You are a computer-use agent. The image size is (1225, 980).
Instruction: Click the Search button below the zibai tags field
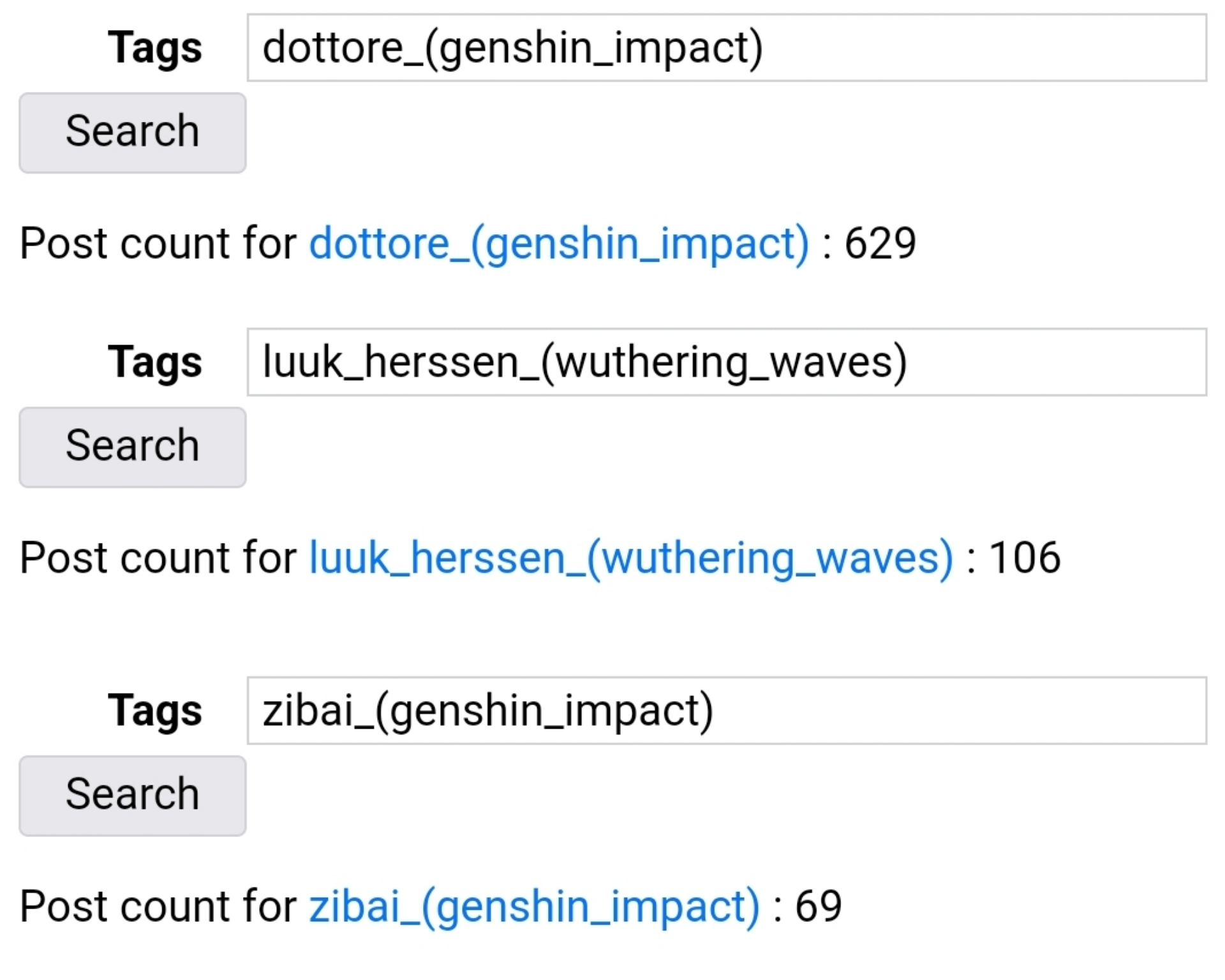point(133,796)
